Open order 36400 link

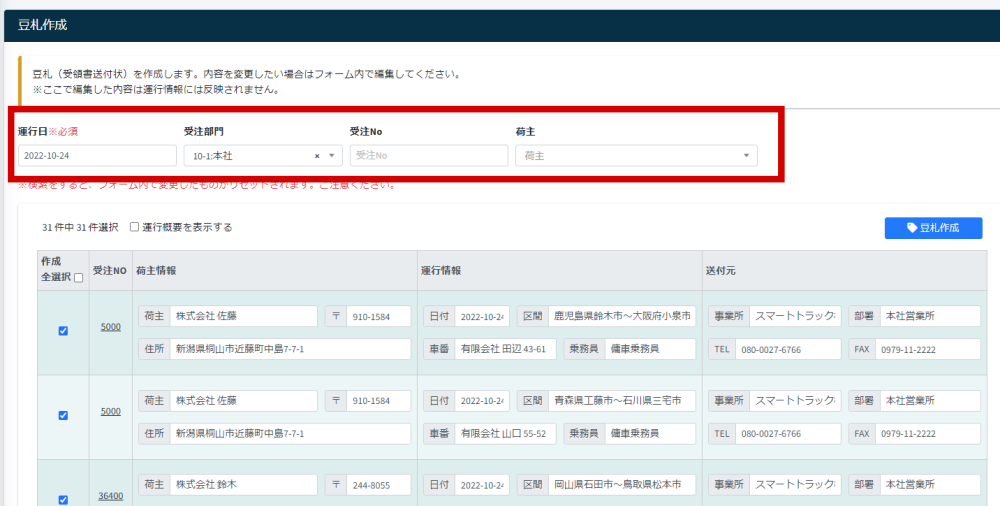coord(110,495)
